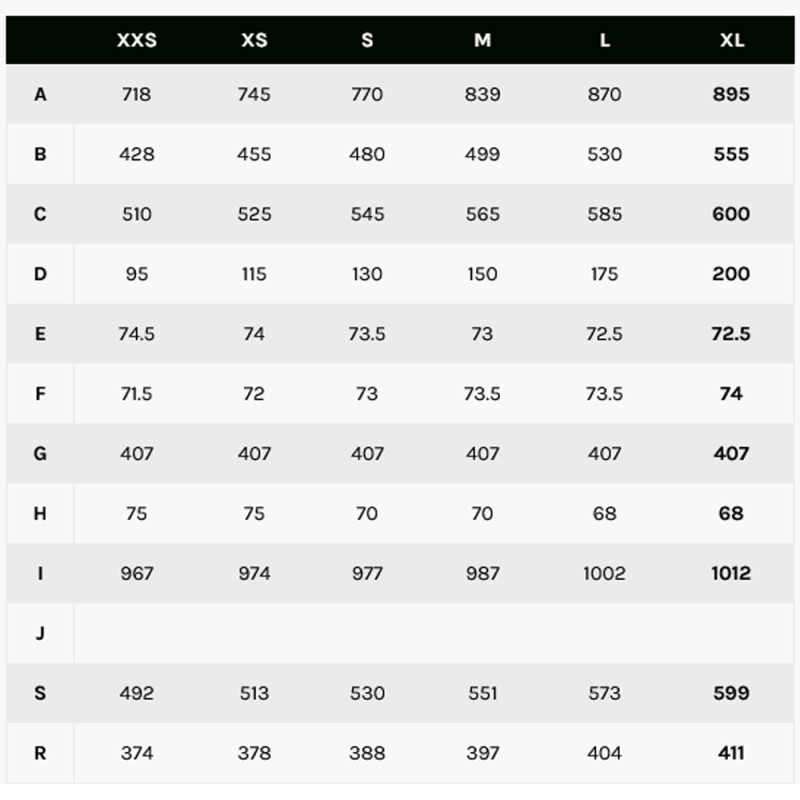Select the 150 cell in row D
The image size is (800, 800).
pyautogui.click(x=482, y=274)
